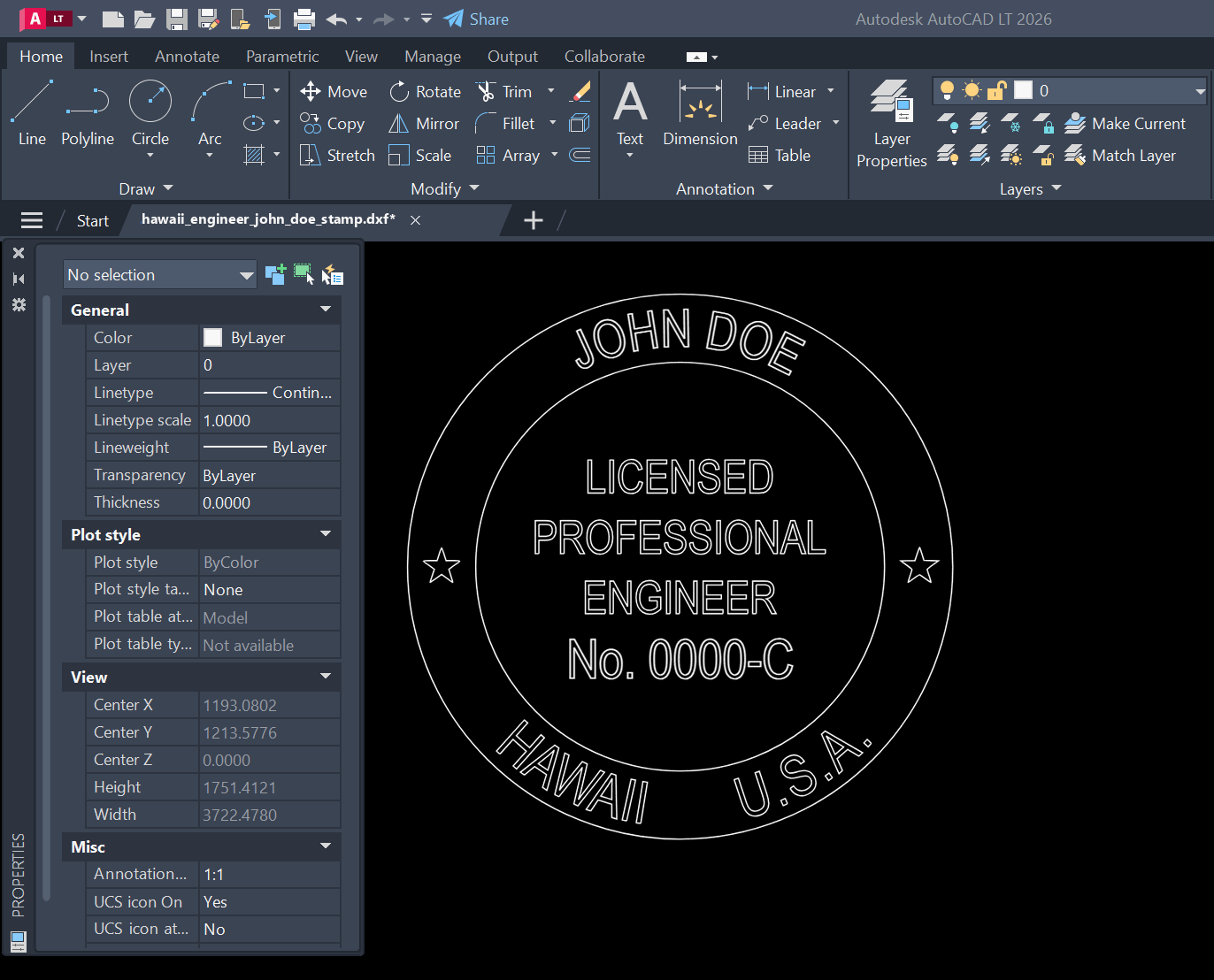Screen dimensions: 1214x980
Task: Click the Share button
Action: (476, 19)
